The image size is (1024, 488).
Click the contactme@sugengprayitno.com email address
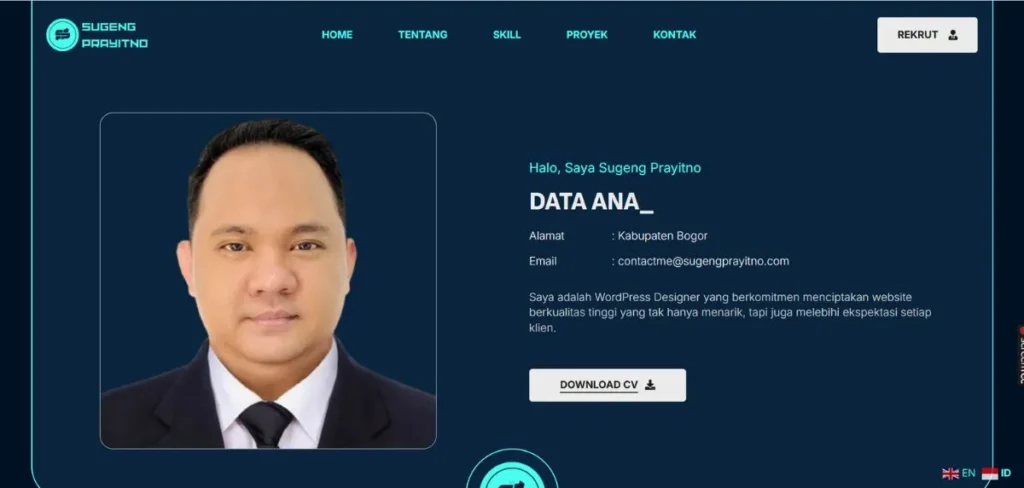pos(703,261)
